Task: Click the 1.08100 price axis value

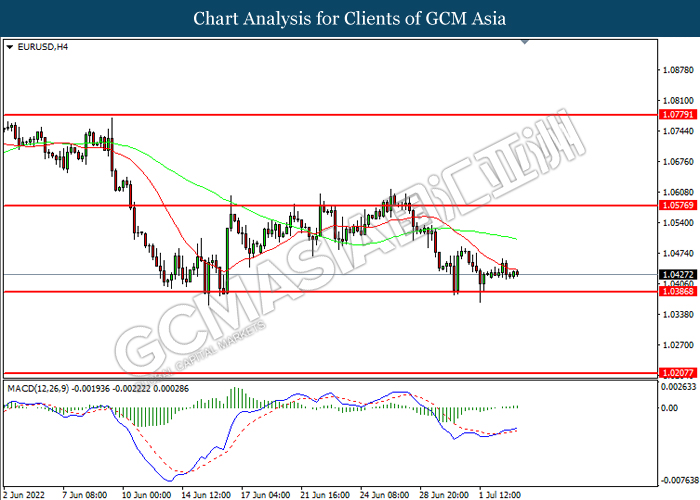Action: [x=678, y=101]
